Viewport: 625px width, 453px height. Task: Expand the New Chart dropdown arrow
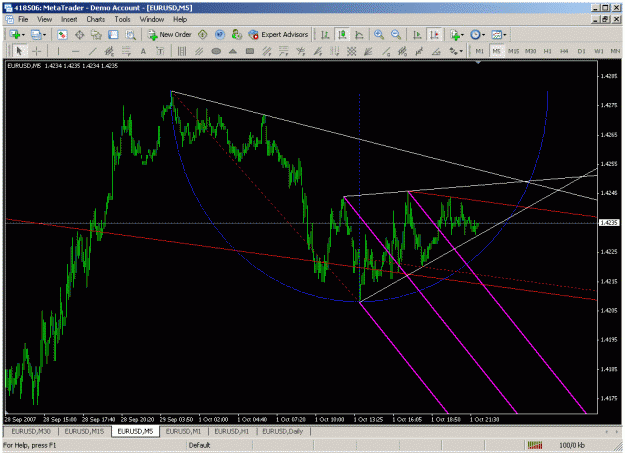pos(23,35)
